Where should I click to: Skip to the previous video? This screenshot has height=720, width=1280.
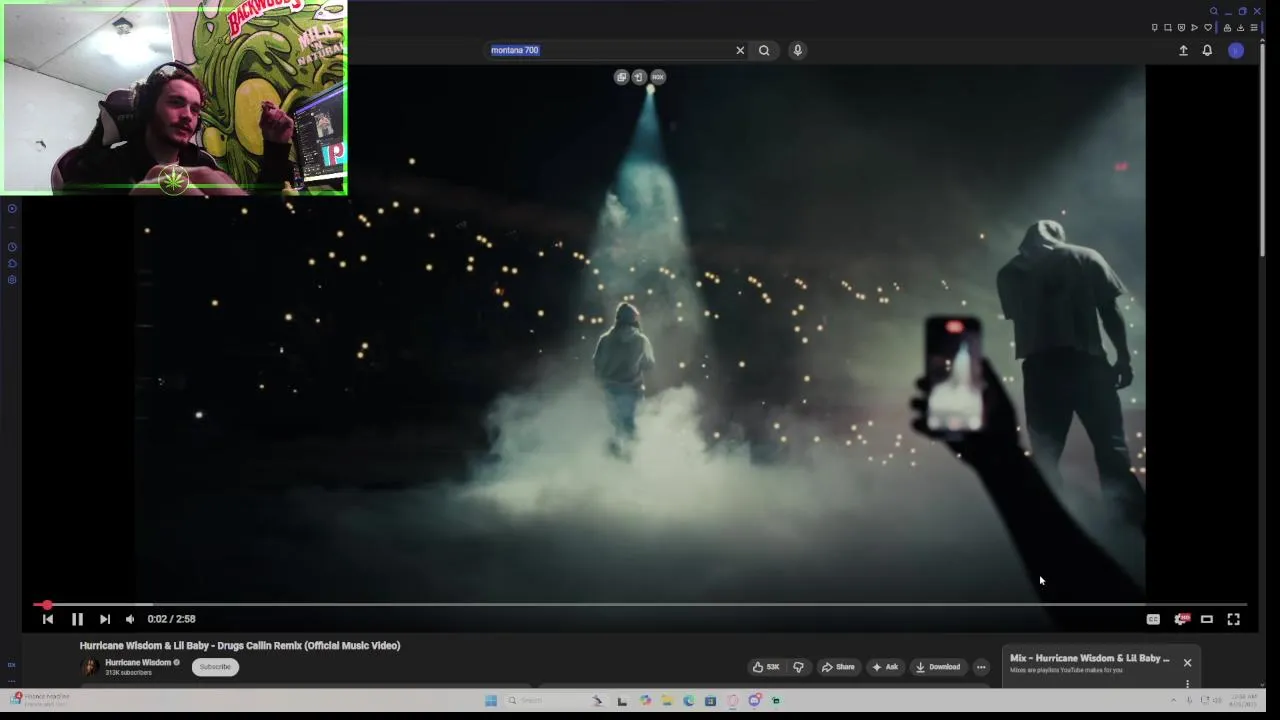tap(48, 619)
